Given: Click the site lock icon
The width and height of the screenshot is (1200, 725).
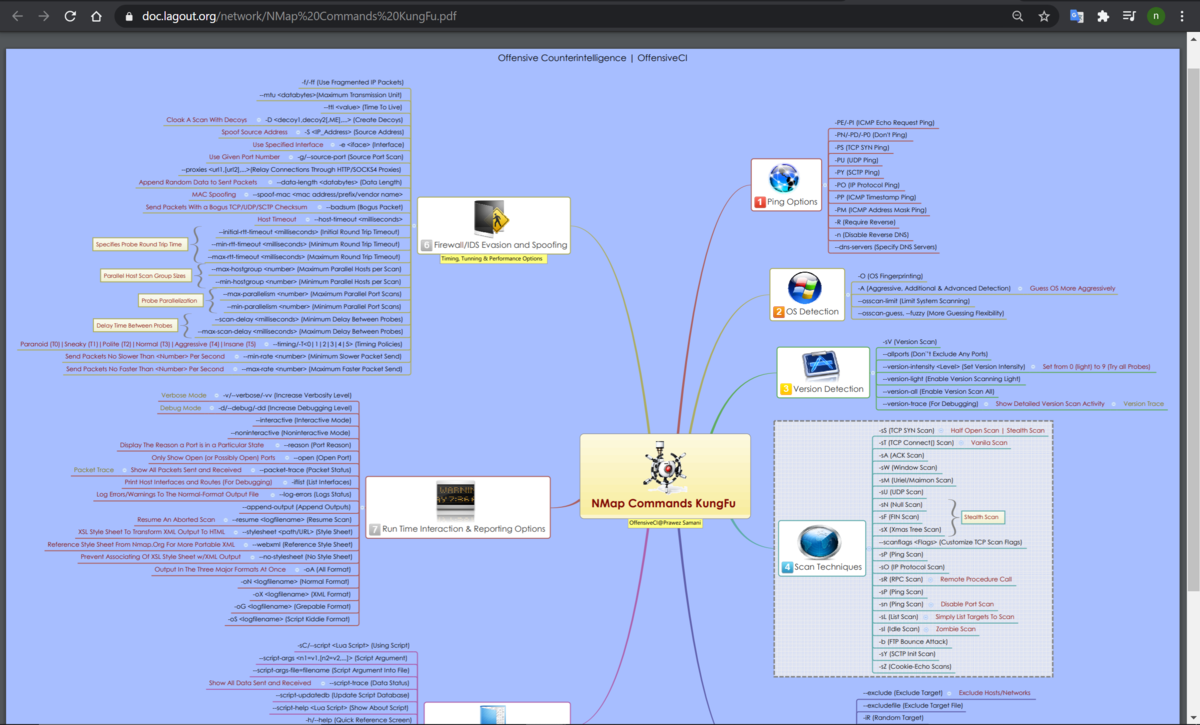Looking at the screenshot, I should point(128,17).
